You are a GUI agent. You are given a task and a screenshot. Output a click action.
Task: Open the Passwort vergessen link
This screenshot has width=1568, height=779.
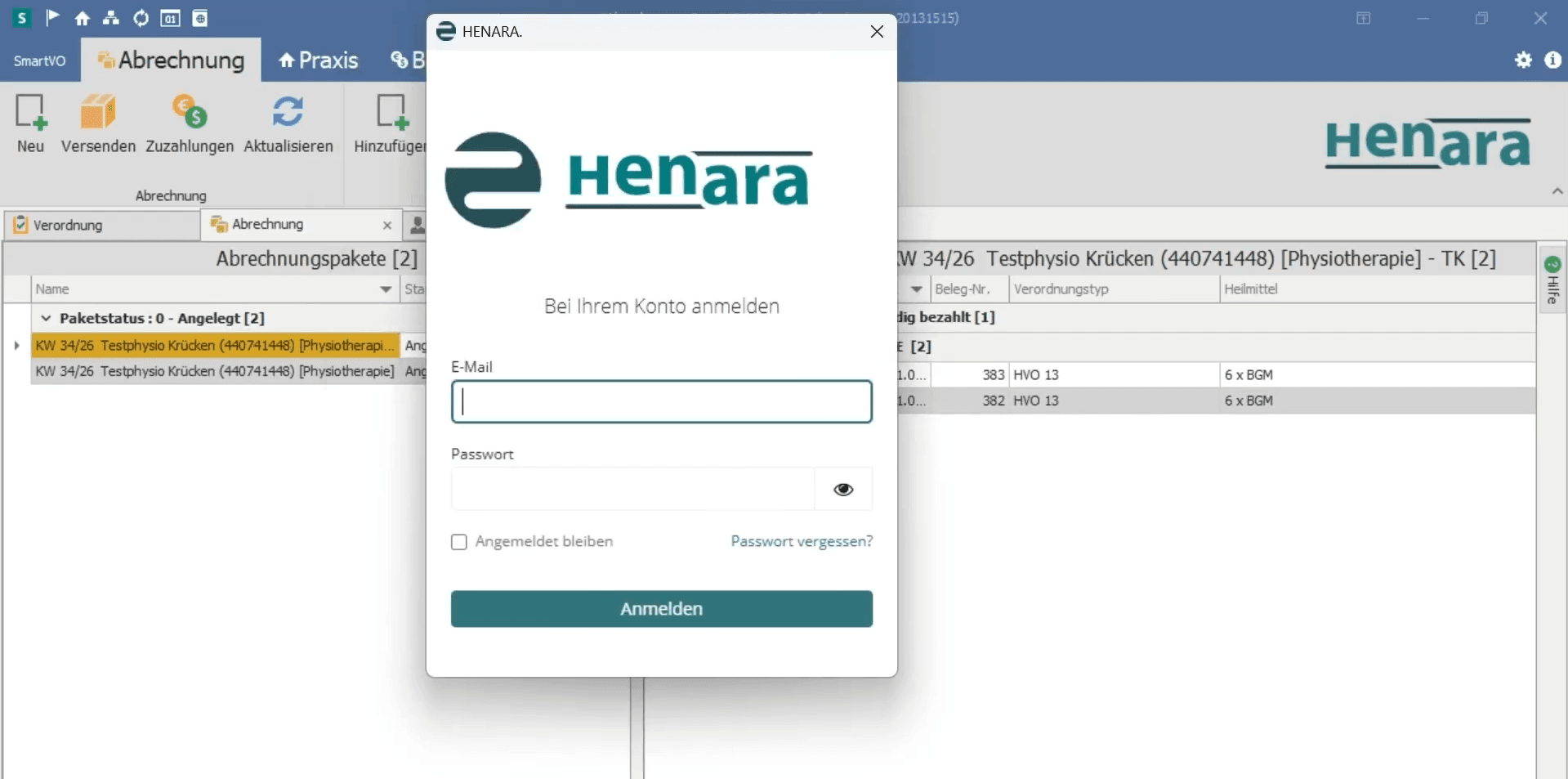[802, 541]
